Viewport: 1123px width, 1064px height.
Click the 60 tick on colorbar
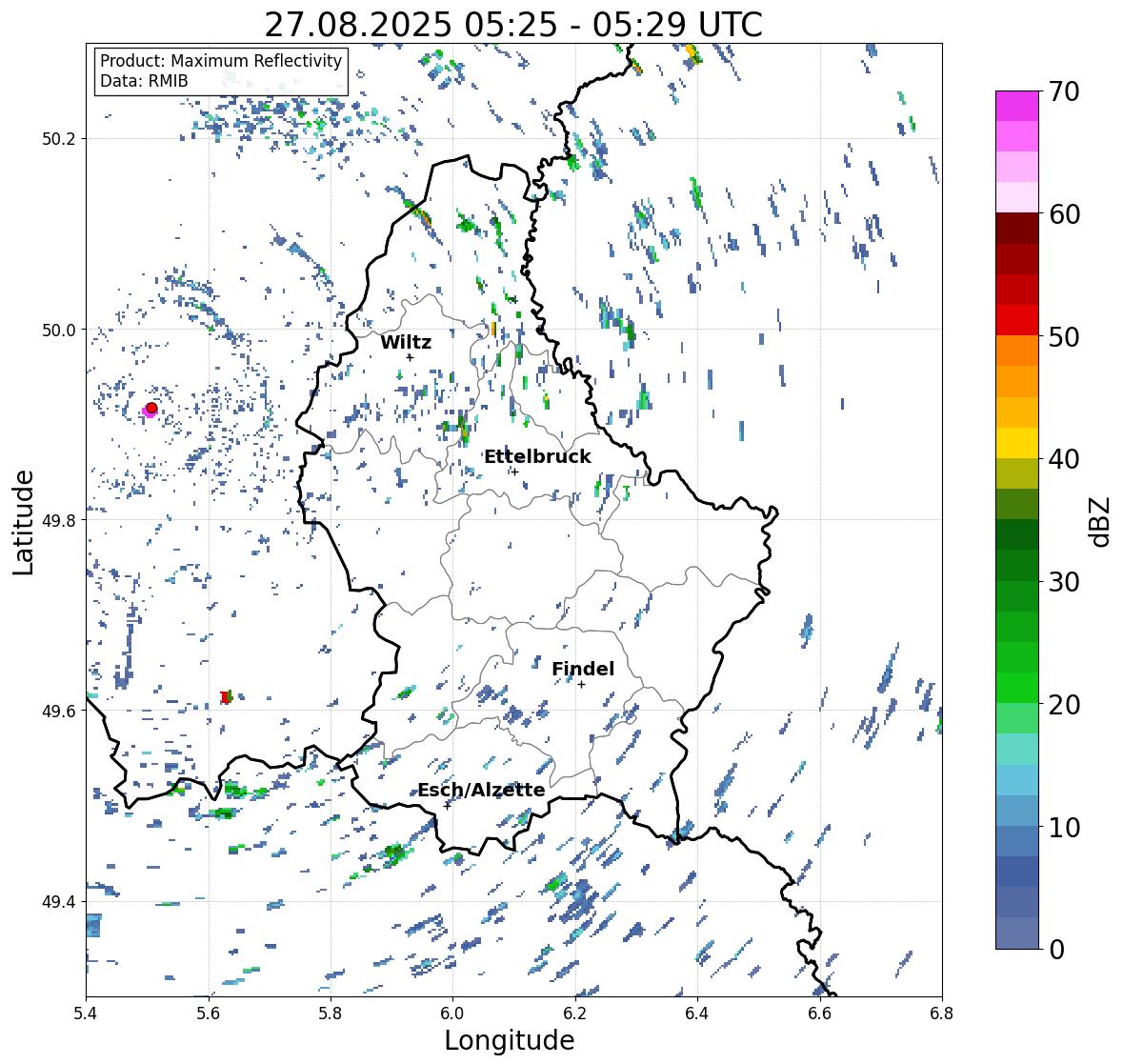click(1064, 214)
